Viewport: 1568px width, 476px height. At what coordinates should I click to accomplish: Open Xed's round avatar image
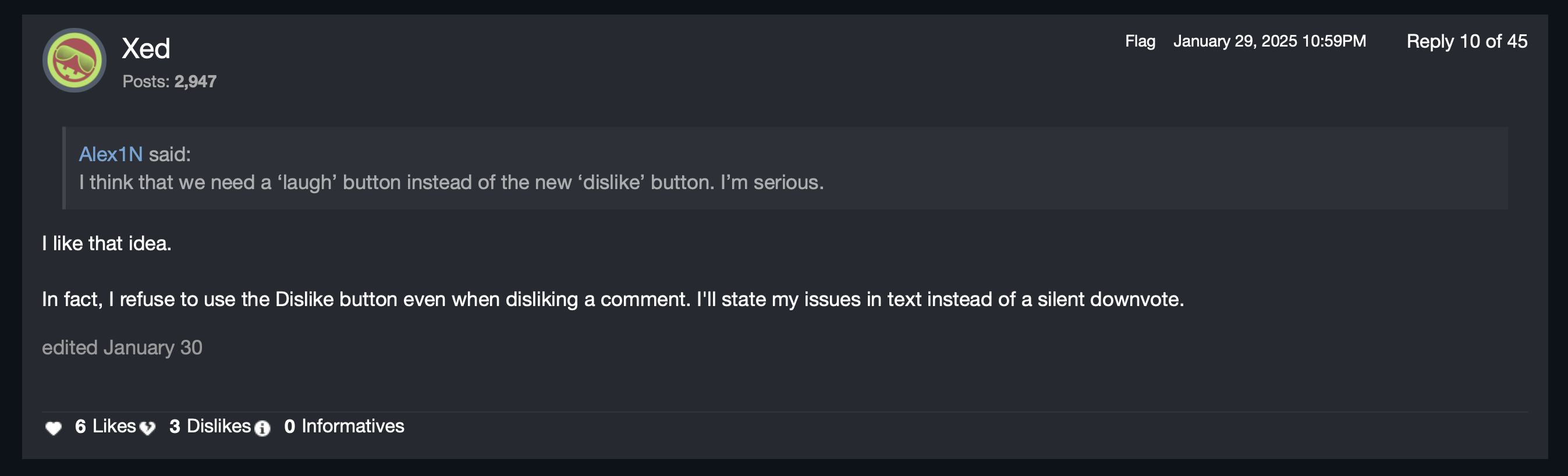pyautogui.click(x=75, y=61)
